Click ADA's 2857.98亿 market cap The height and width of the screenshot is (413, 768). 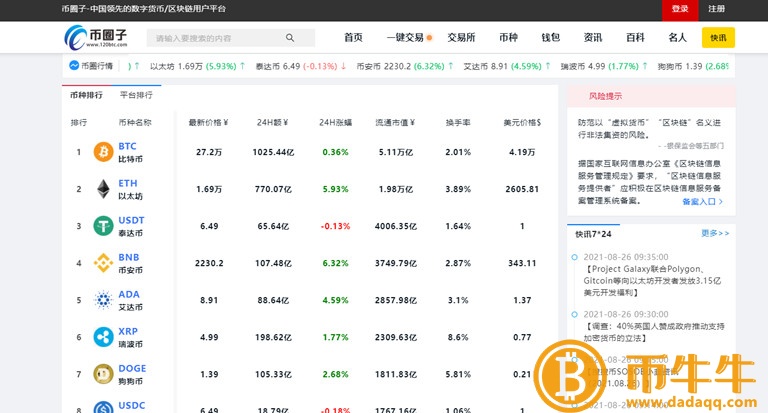pyautogui.click(x=396, y=300)
